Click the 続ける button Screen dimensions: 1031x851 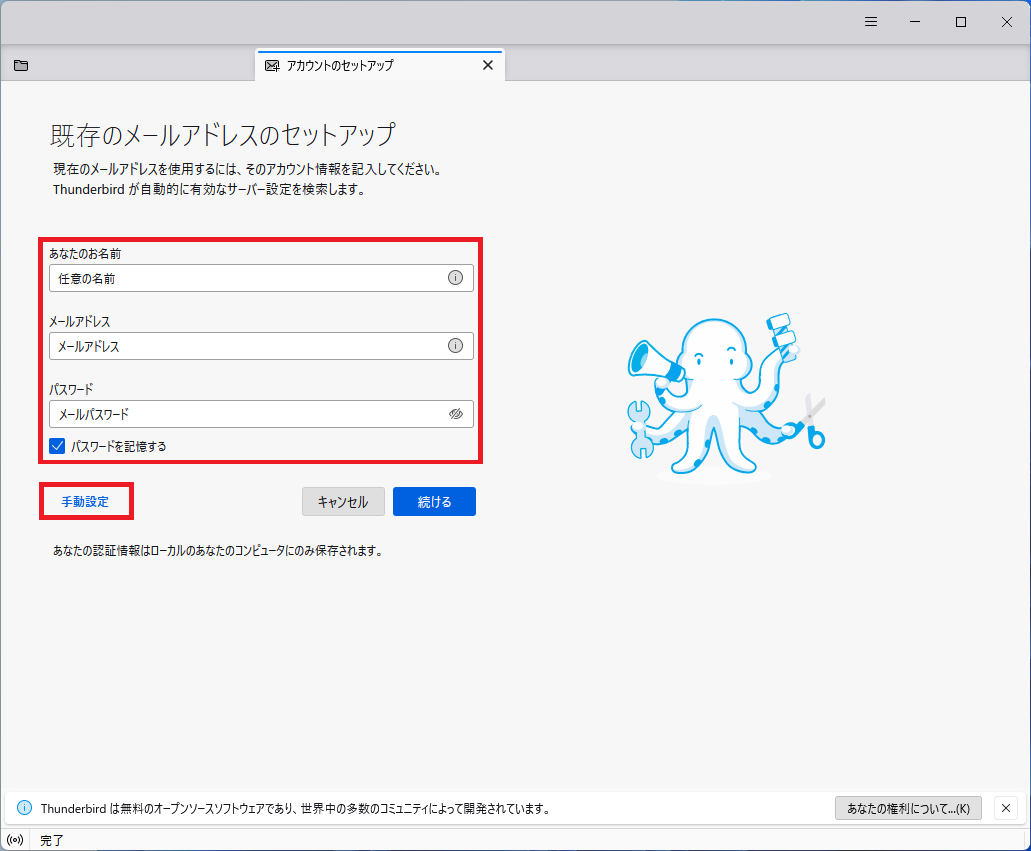tap(434, 502)
